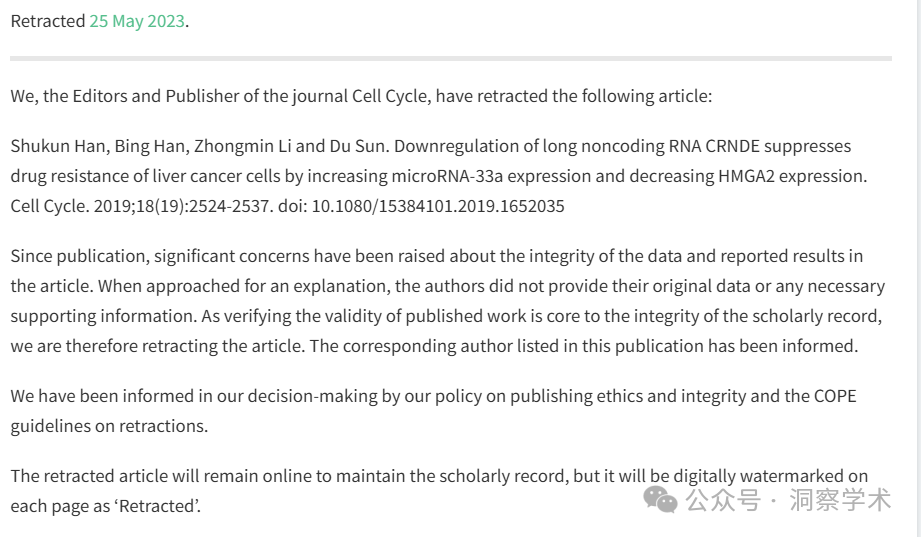Image resolution: width=921 pixels, height=537 pixels.
Task: Click the quoted word 'Retracted' in last line
Action: 160,506
